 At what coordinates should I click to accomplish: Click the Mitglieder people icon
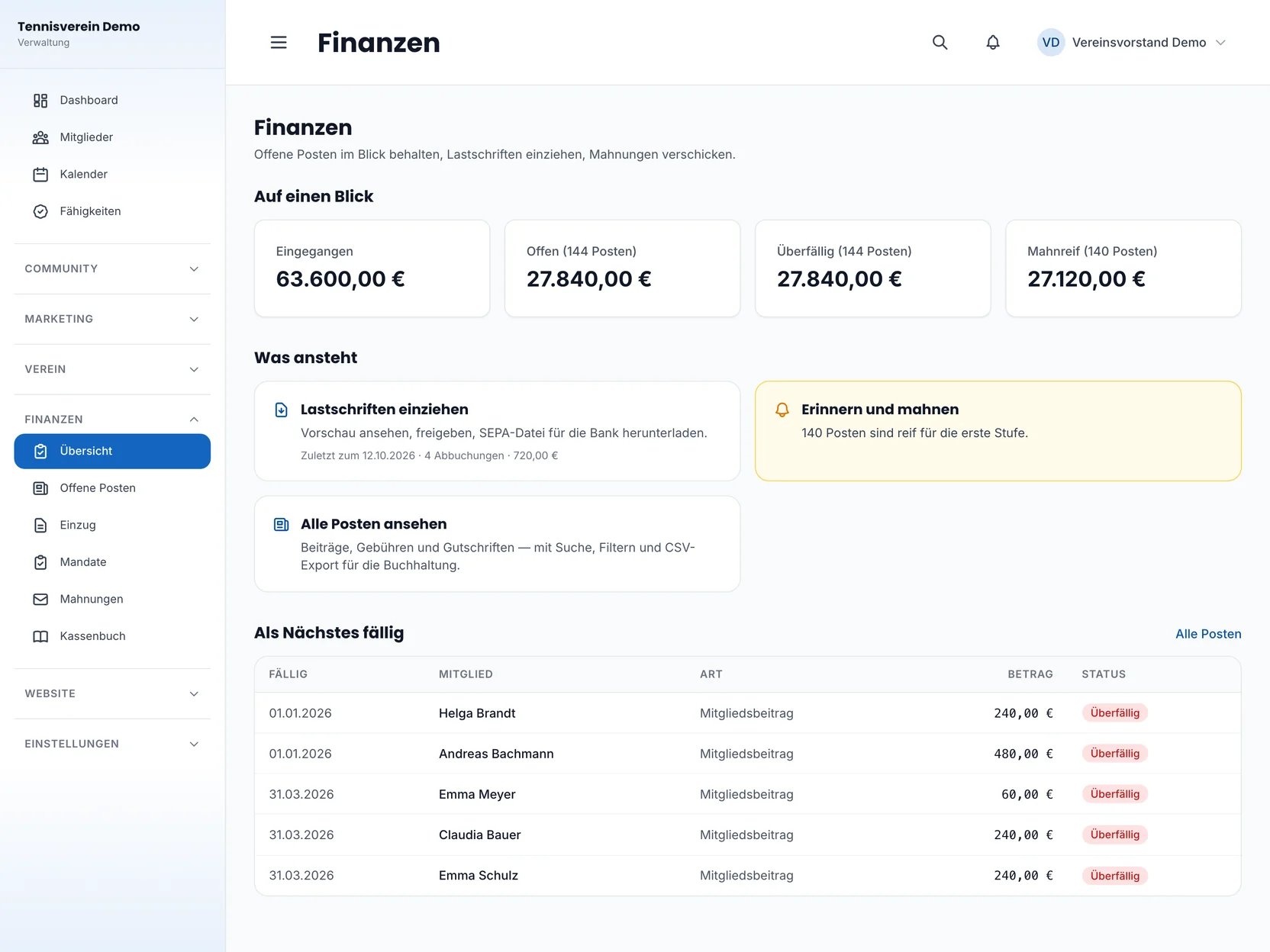point(40,137)
